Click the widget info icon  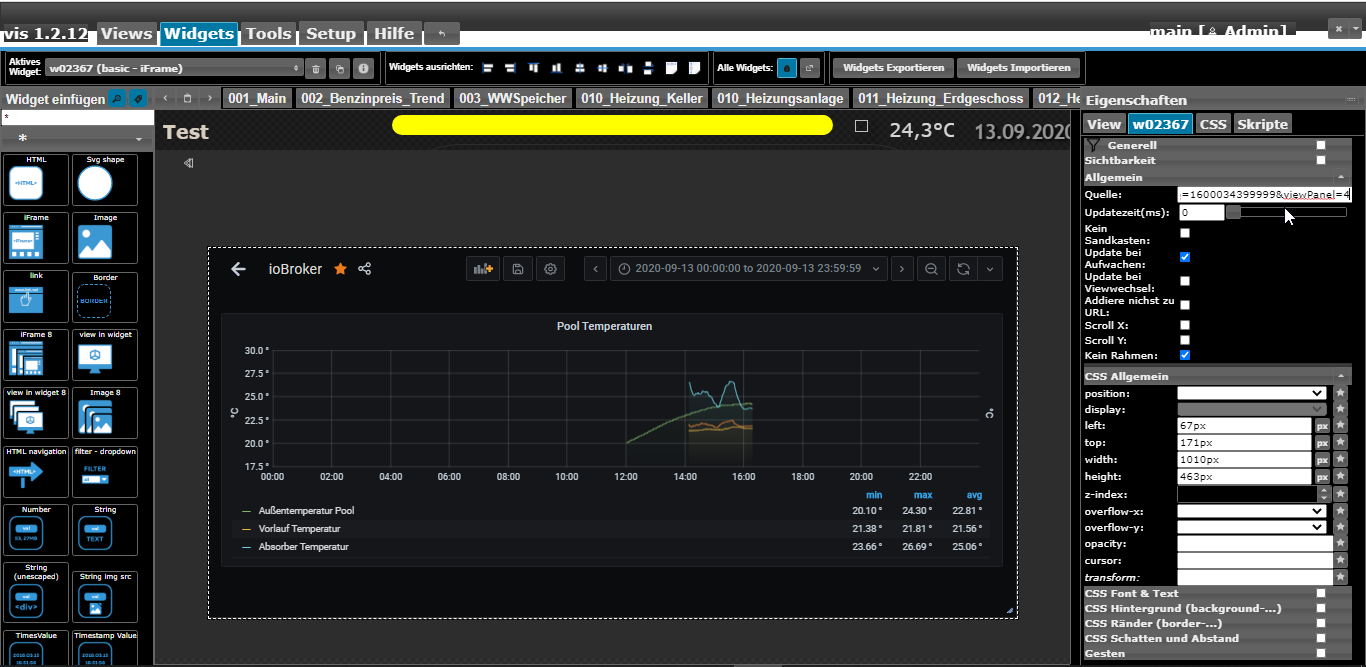[x=364, y=69]
